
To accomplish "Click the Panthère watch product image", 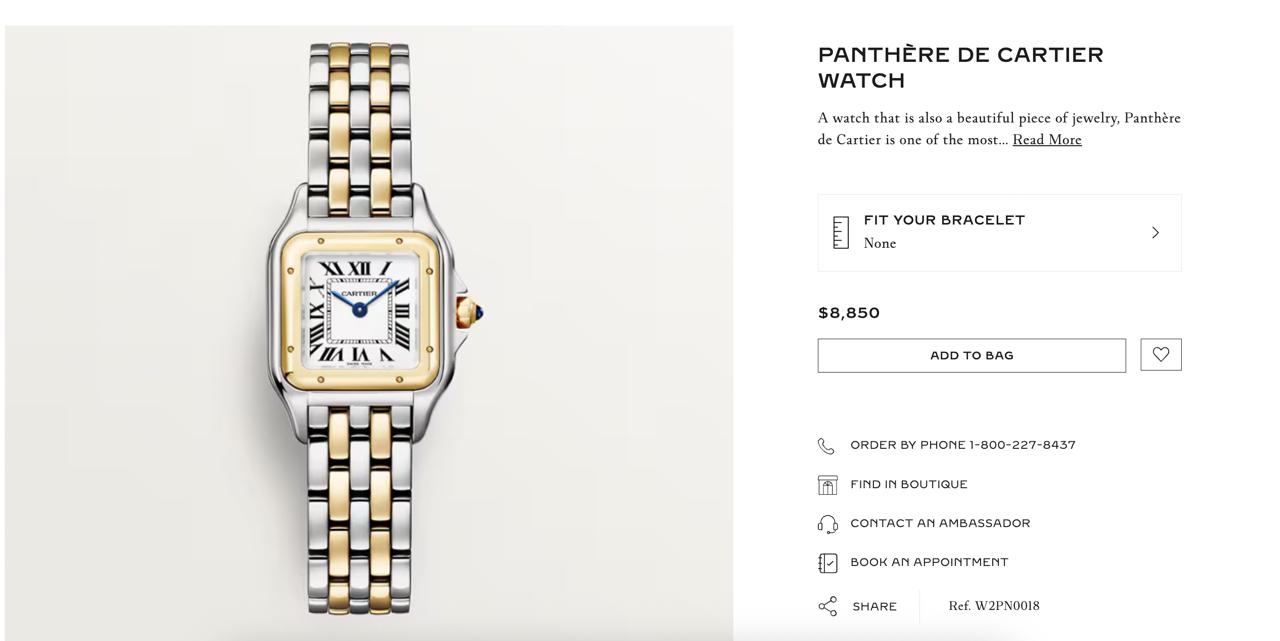I will coord(369,330).
